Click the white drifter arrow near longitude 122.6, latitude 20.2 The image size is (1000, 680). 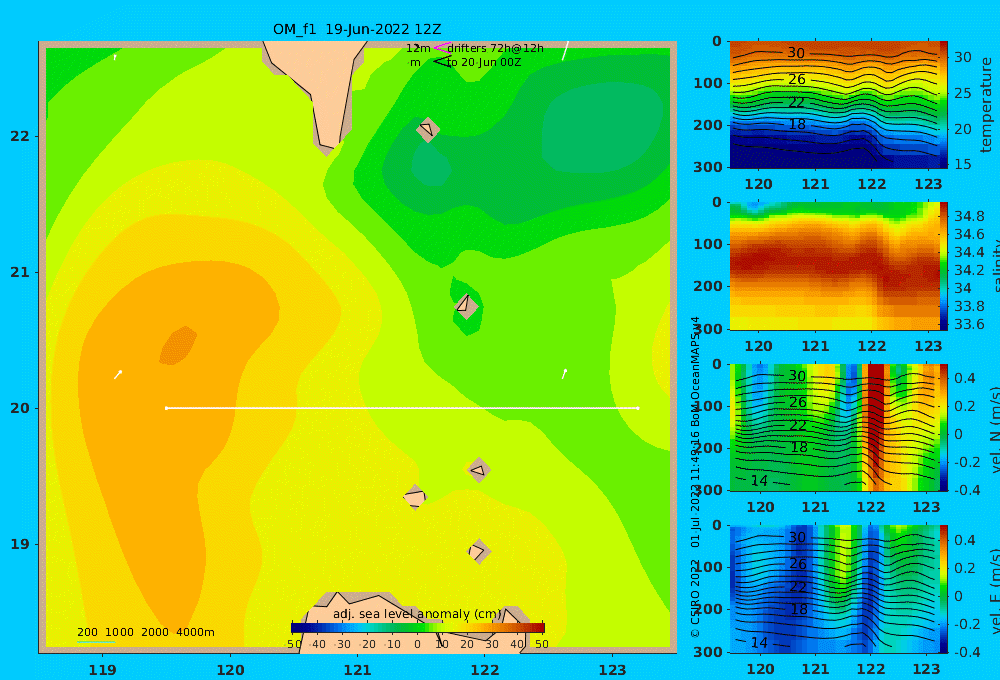pos(564,374)
